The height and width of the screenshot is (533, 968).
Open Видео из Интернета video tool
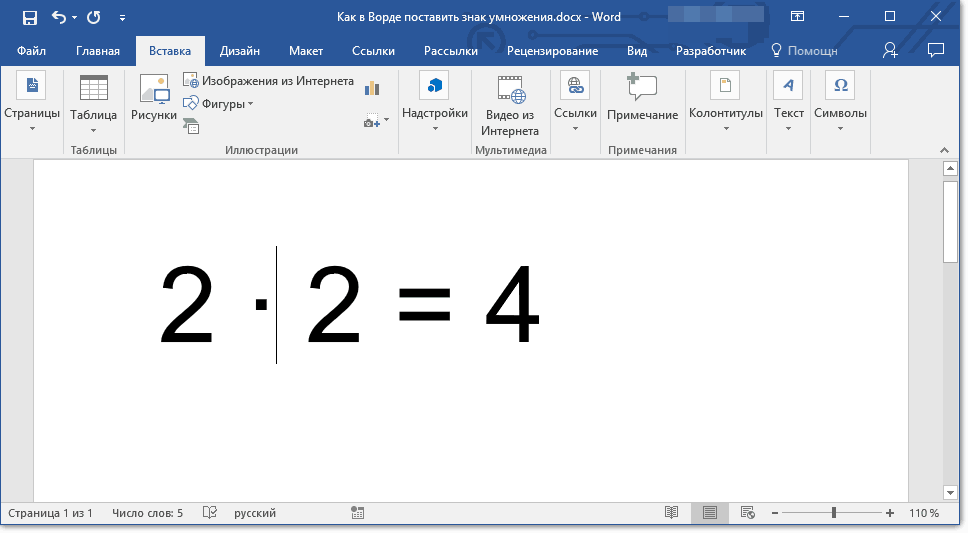[510, 105]
